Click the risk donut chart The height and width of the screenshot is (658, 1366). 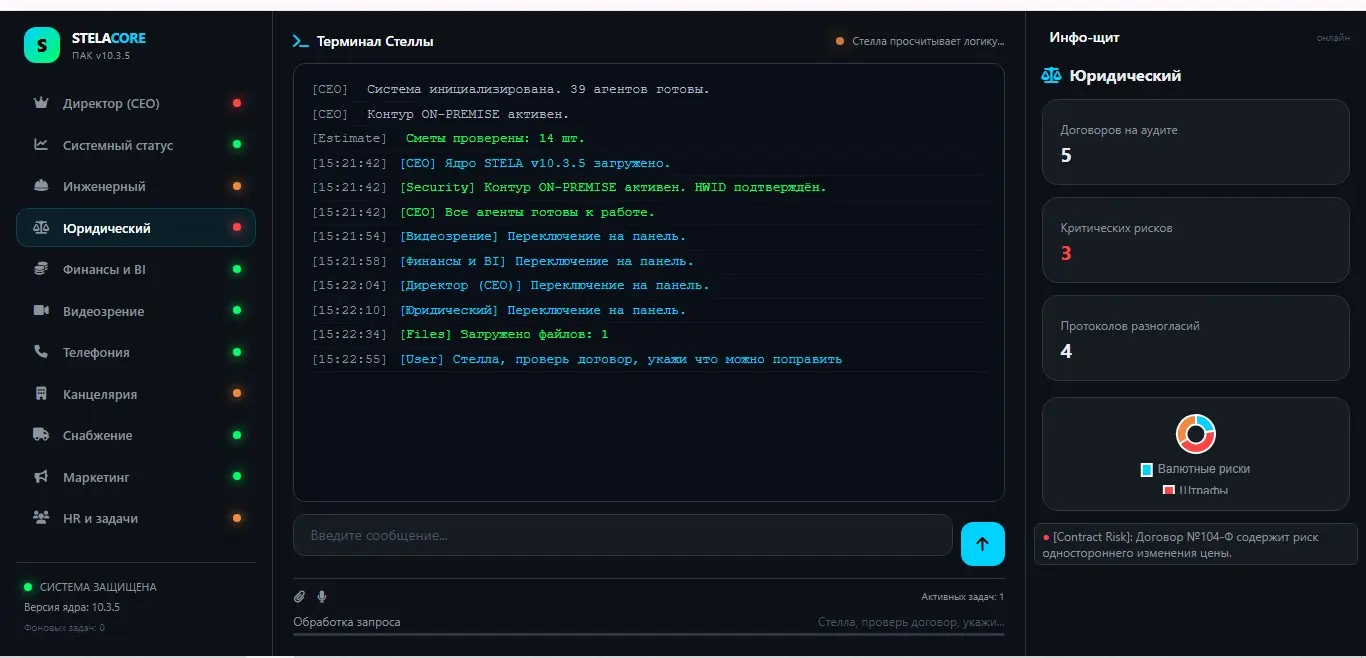1196,434
